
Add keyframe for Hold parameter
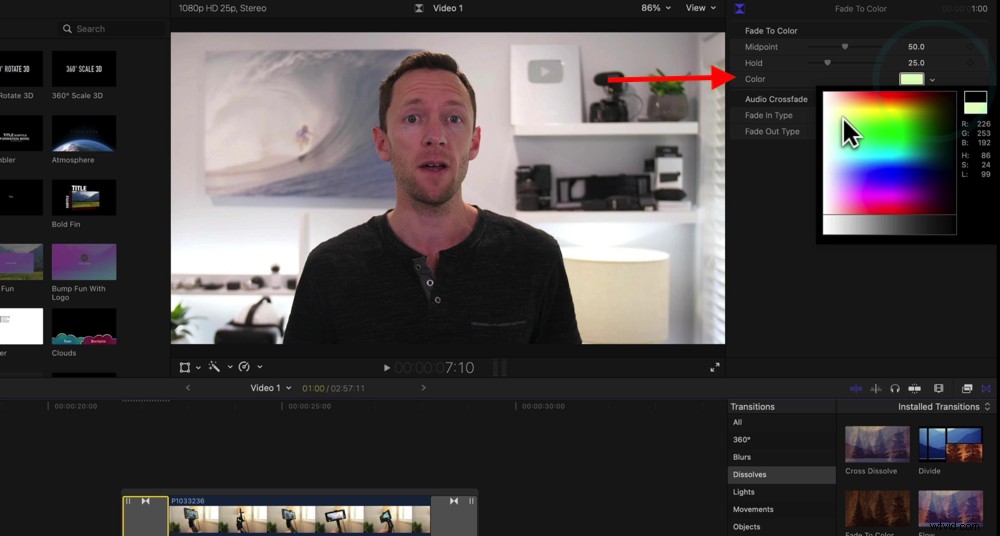[970, 63]
